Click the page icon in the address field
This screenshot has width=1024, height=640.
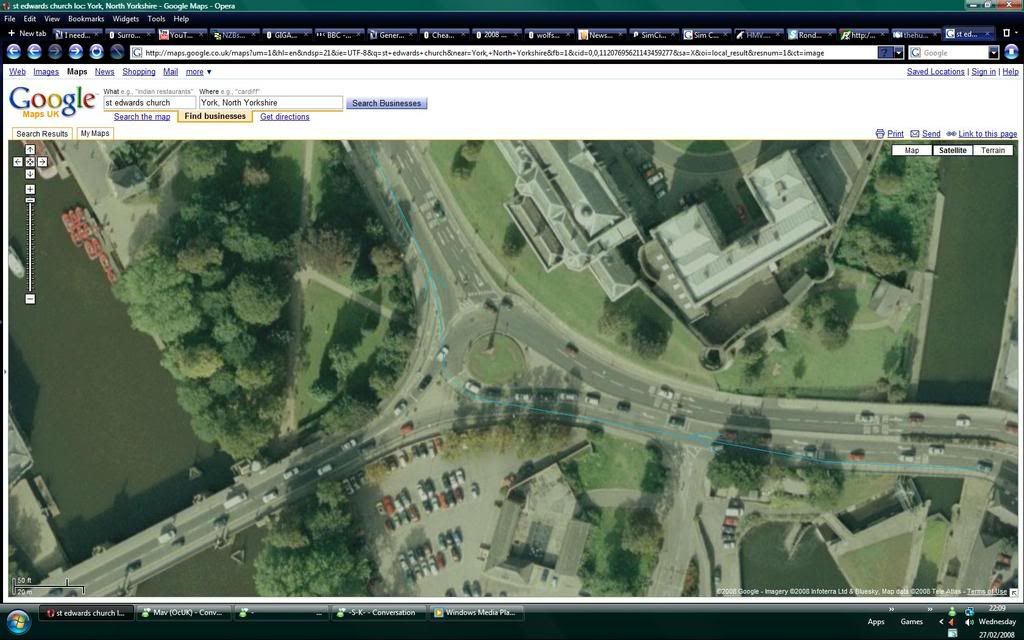137,53
